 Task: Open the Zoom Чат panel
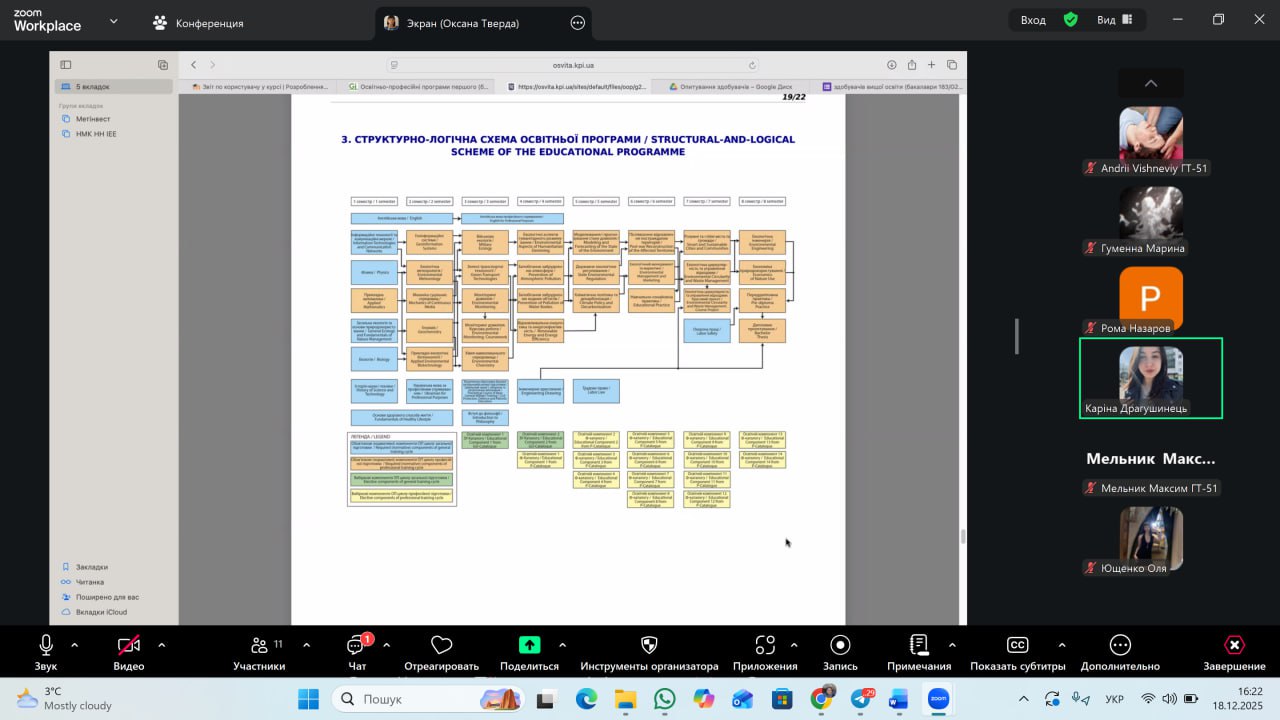[355, 647]
